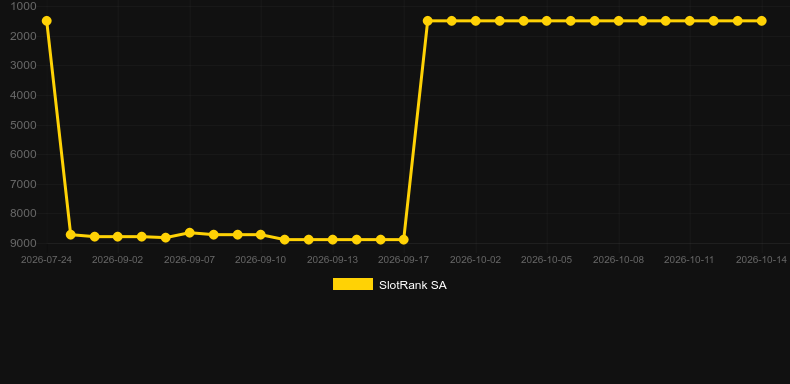This screenshot has height=384, width=790.
Task: Click the 2026-10-14 x-axis date label
Action: [761, 260]
